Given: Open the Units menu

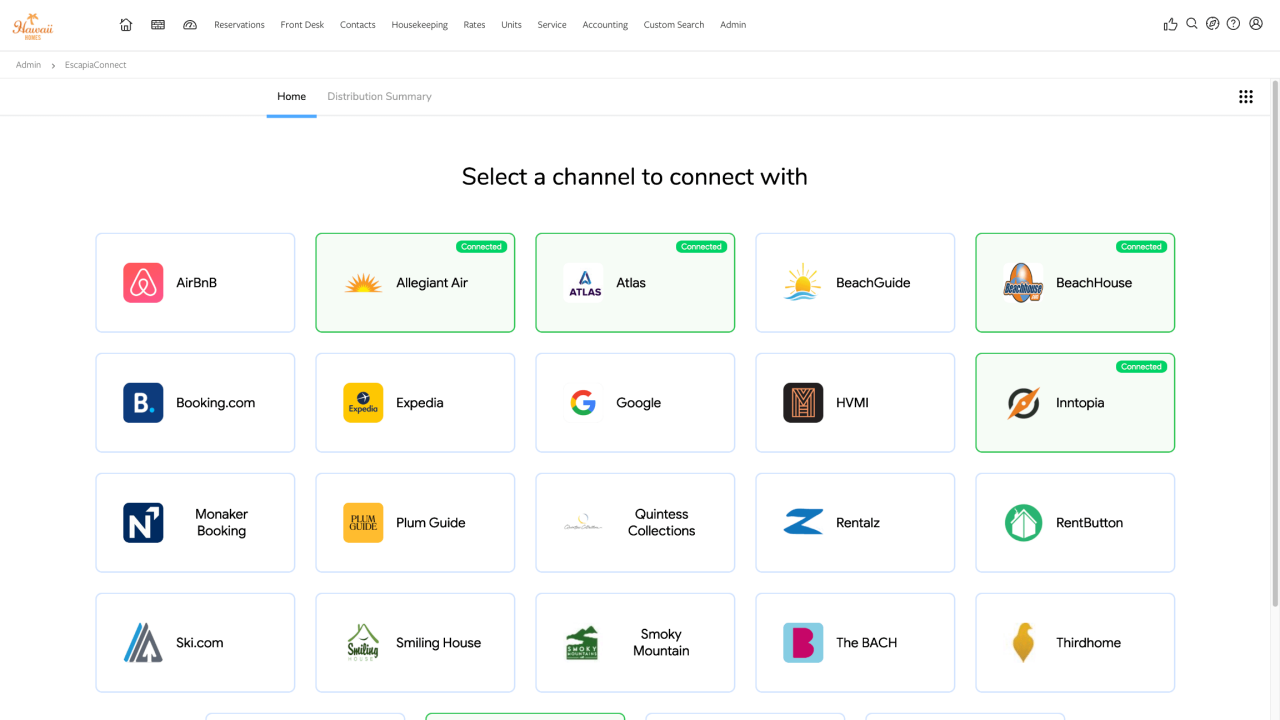Looking at the screenshot, I should pos(511,25).
